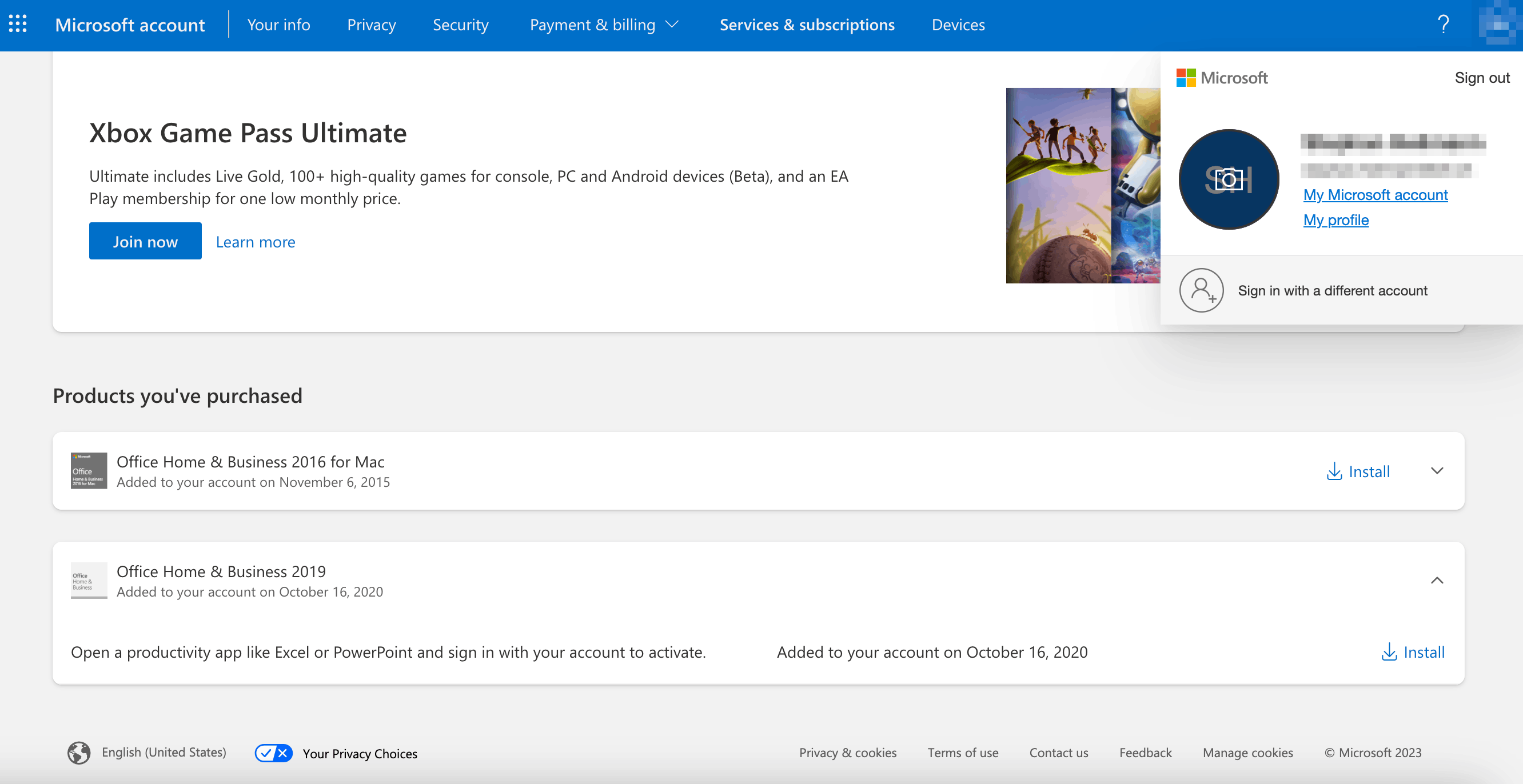This screenshot has height=784, width=1523.
Task: Expand Office 2016 for Mac details
Action: coord(1437,471)
